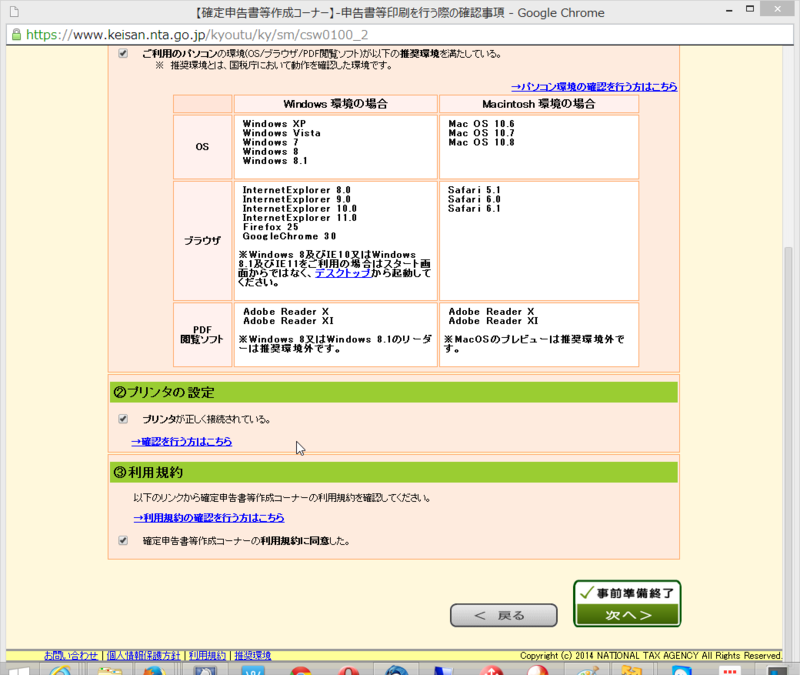
Task: Open the →利用規約の確認を行う方はこちら link
Action: [209, 517]
